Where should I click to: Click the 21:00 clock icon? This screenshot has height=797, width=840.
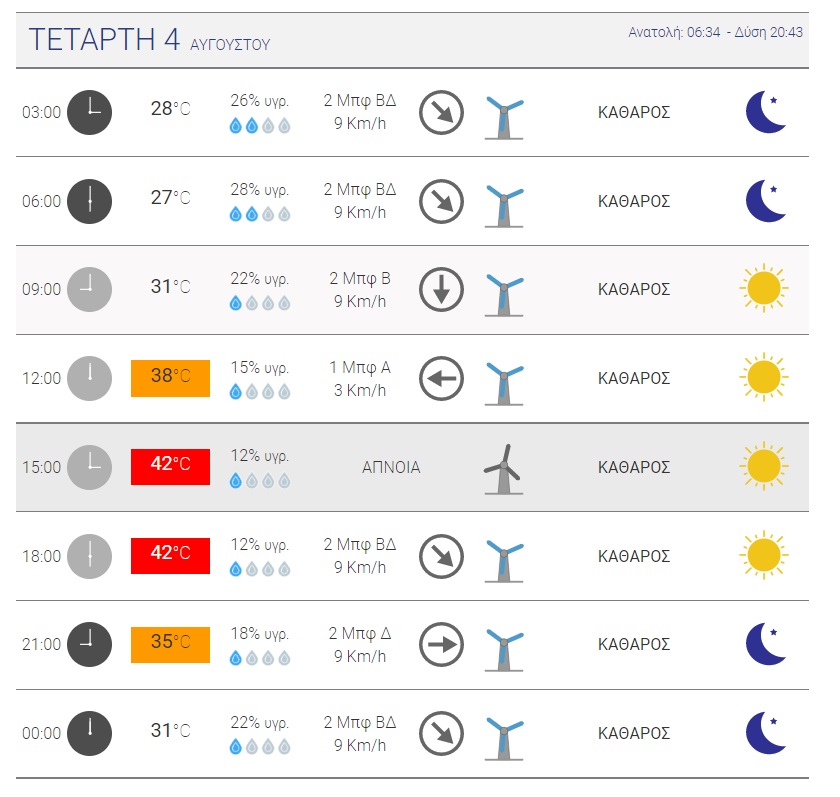(x=89, y=644)
